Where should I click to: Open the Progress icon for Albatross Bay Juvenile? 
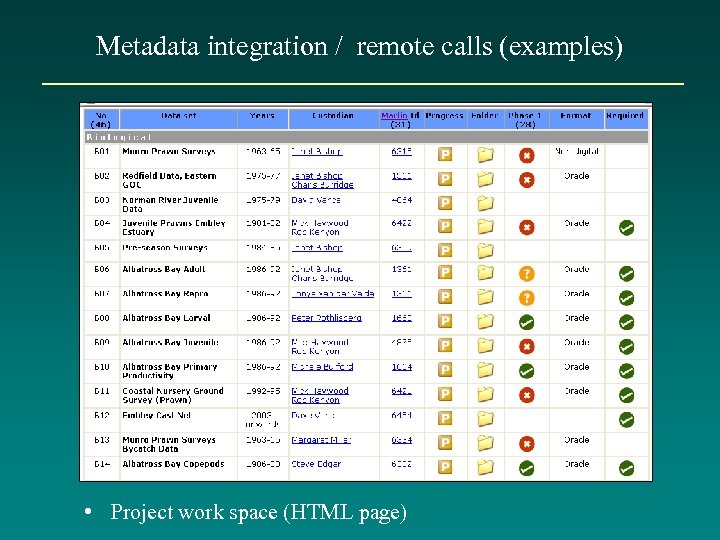coord(444,345)
